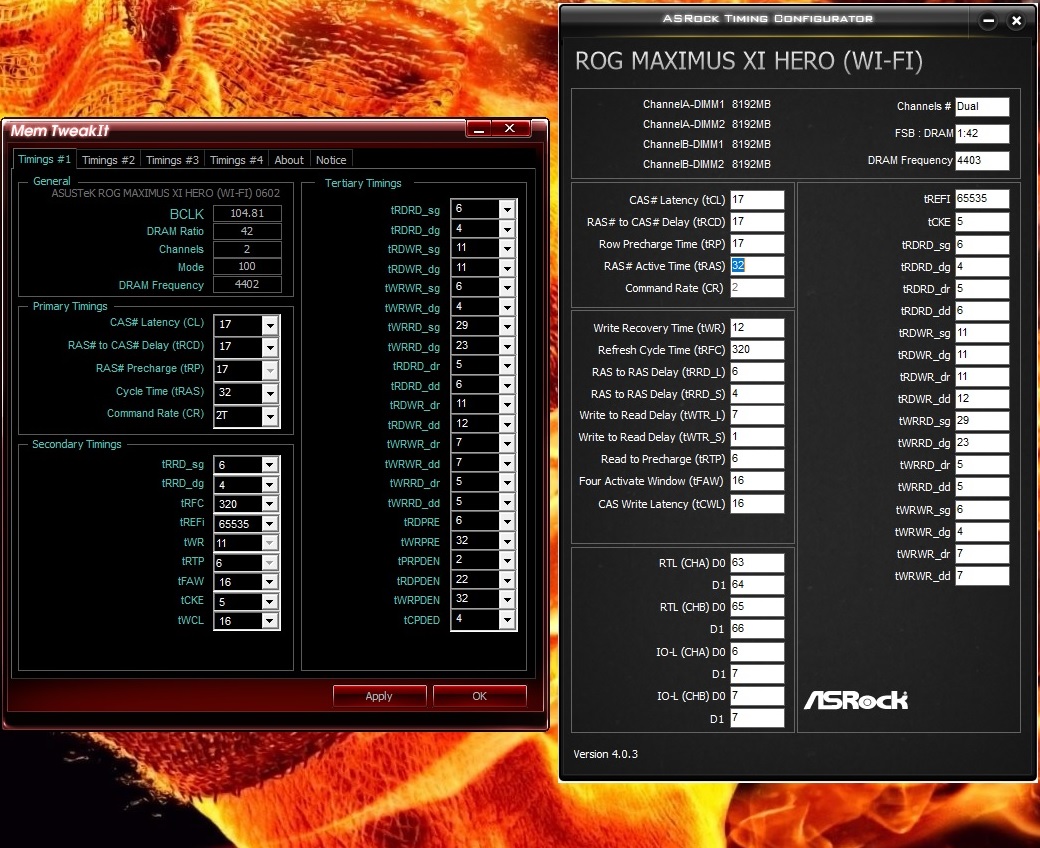1040x848 pixels.
Task: Click the tWRRD_sg field in ASRock
Action: pyautogui.click(x=982, y=421)
